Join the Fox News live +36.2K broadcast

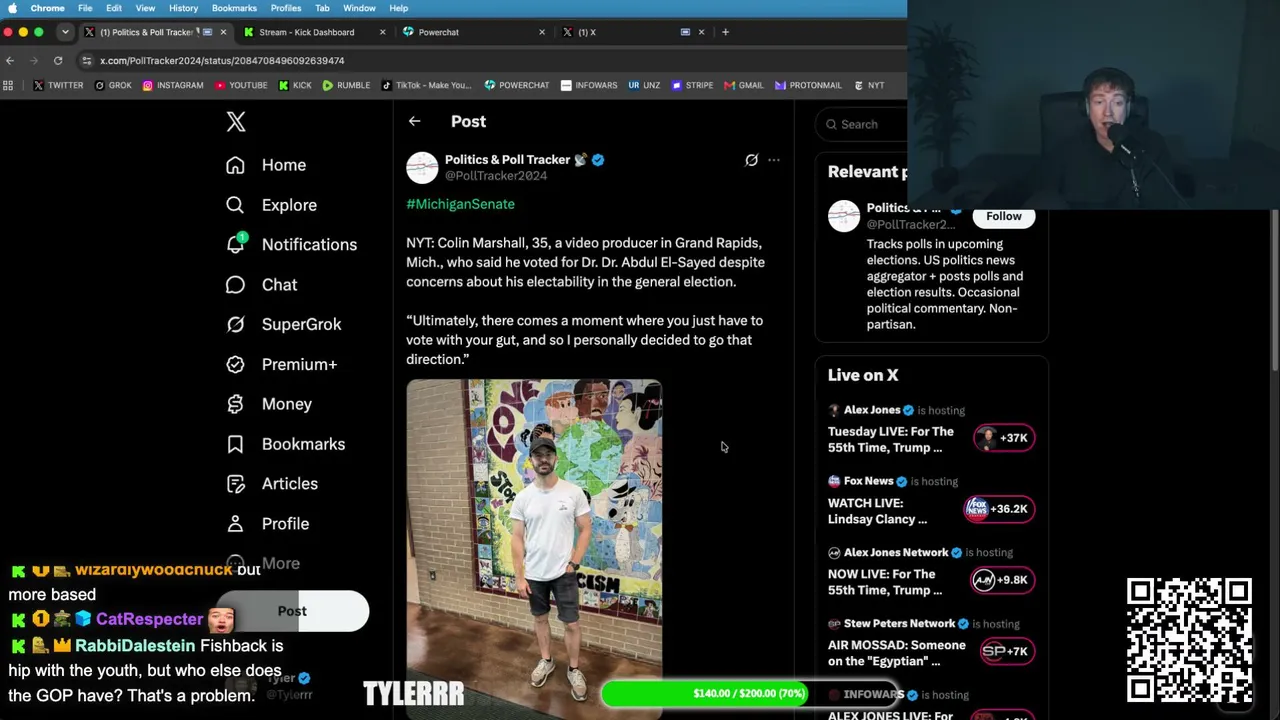tap(998, 509)
